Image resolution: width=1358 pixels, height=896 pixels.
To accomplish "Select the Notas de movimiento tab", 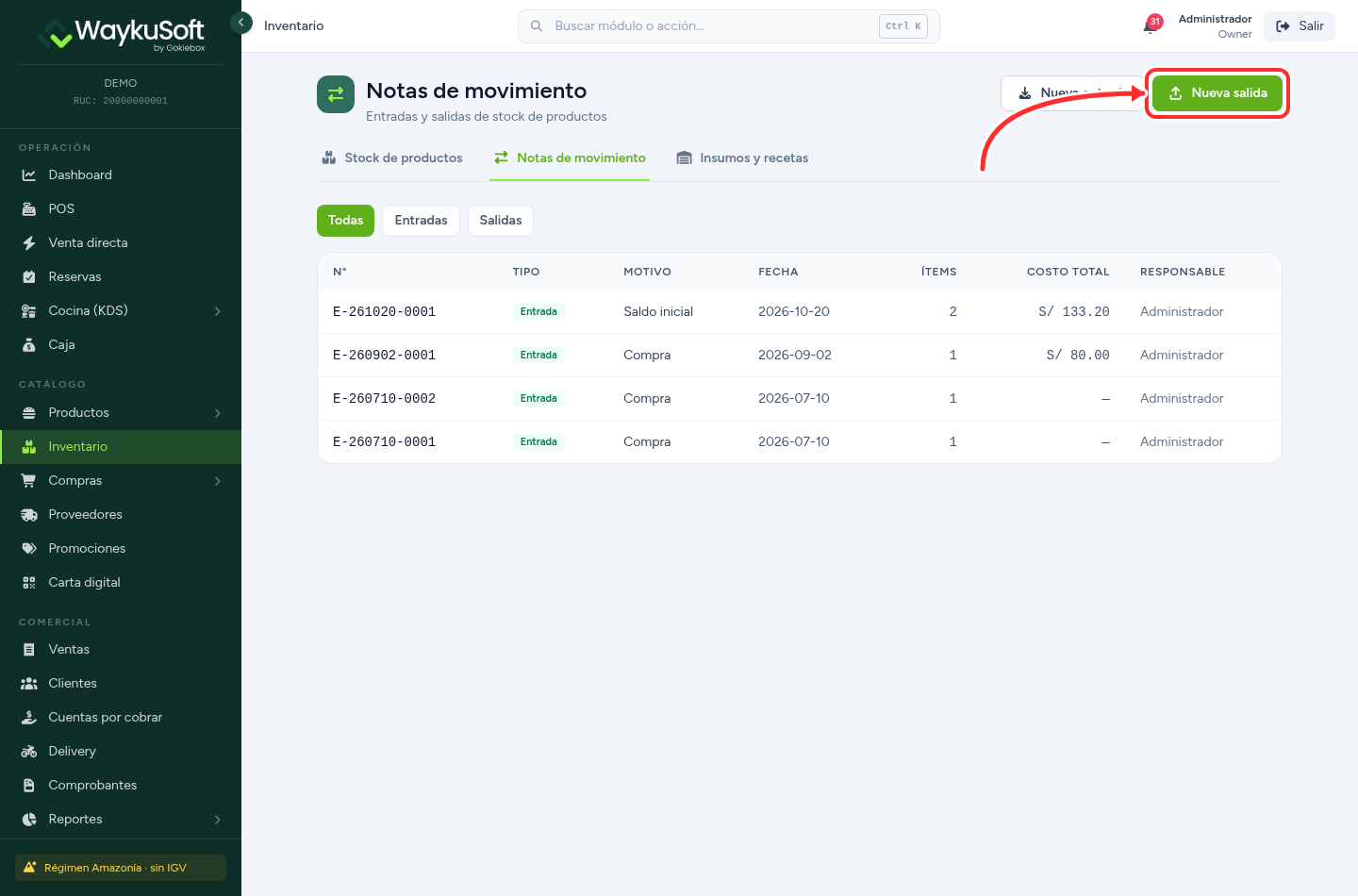I will point(570,158).
